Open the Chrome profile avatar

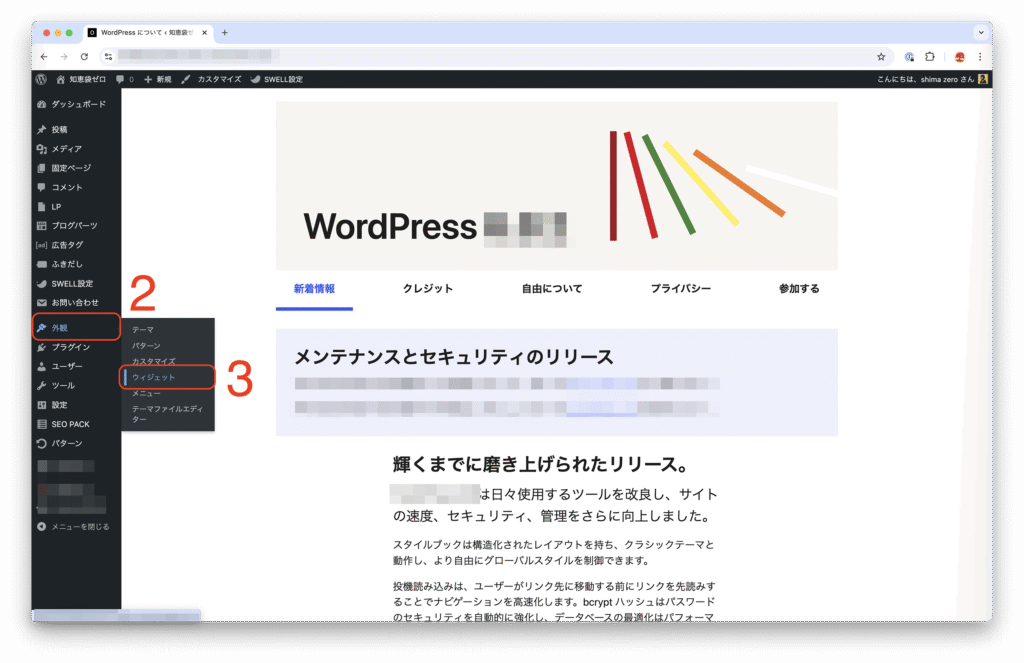(x=959, y=57)
